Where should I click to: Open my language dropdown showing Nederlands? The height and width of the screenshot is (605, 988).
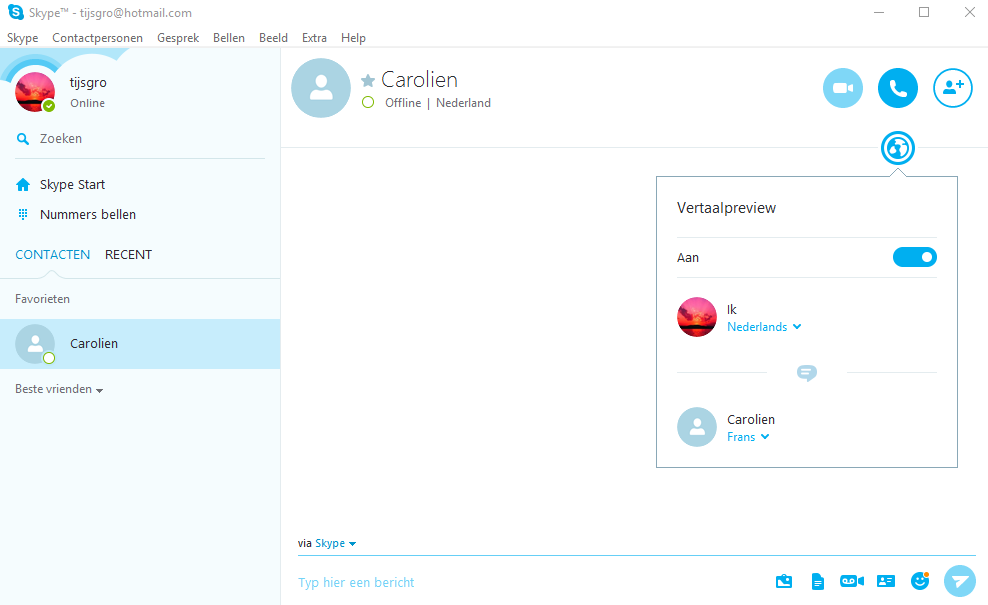click(x=764, y=327)
